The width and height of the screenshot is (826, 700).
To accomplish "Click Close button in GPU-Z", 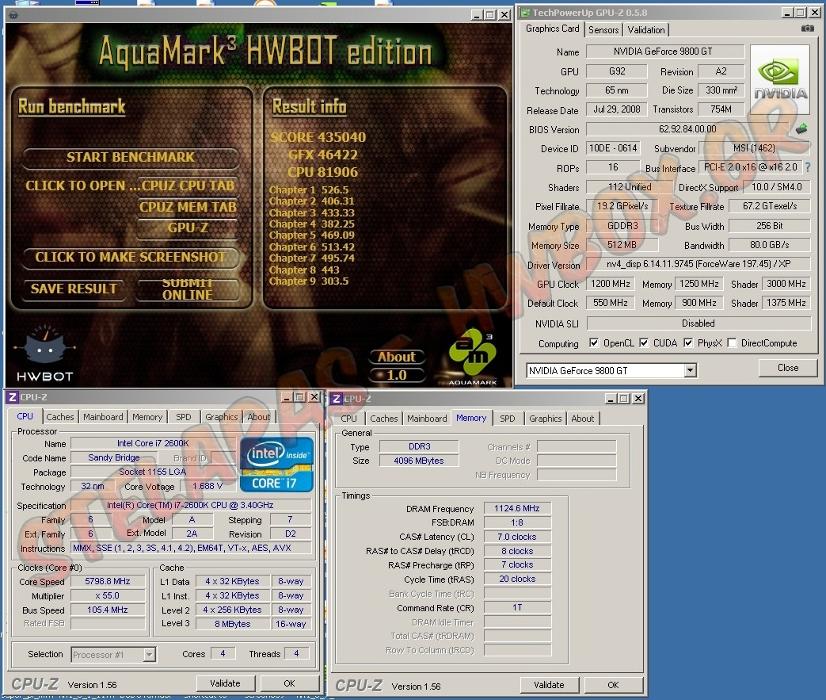I will click(x=788, y=368).
